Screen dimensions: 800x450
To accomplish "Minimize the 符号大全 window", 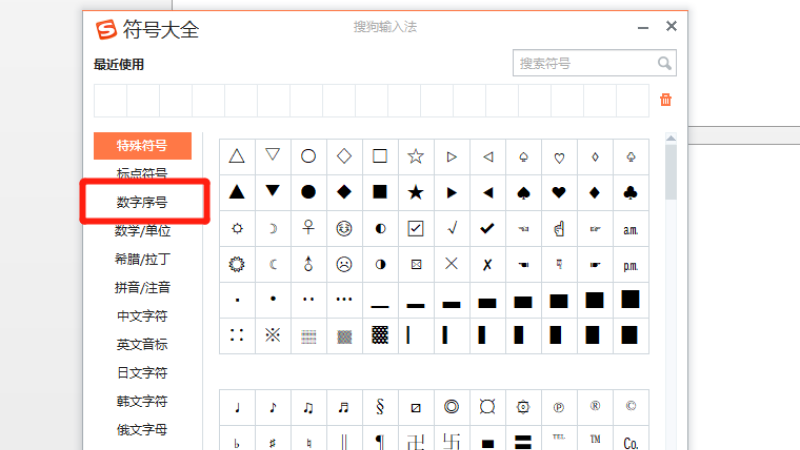I will (x=643, y=27).
